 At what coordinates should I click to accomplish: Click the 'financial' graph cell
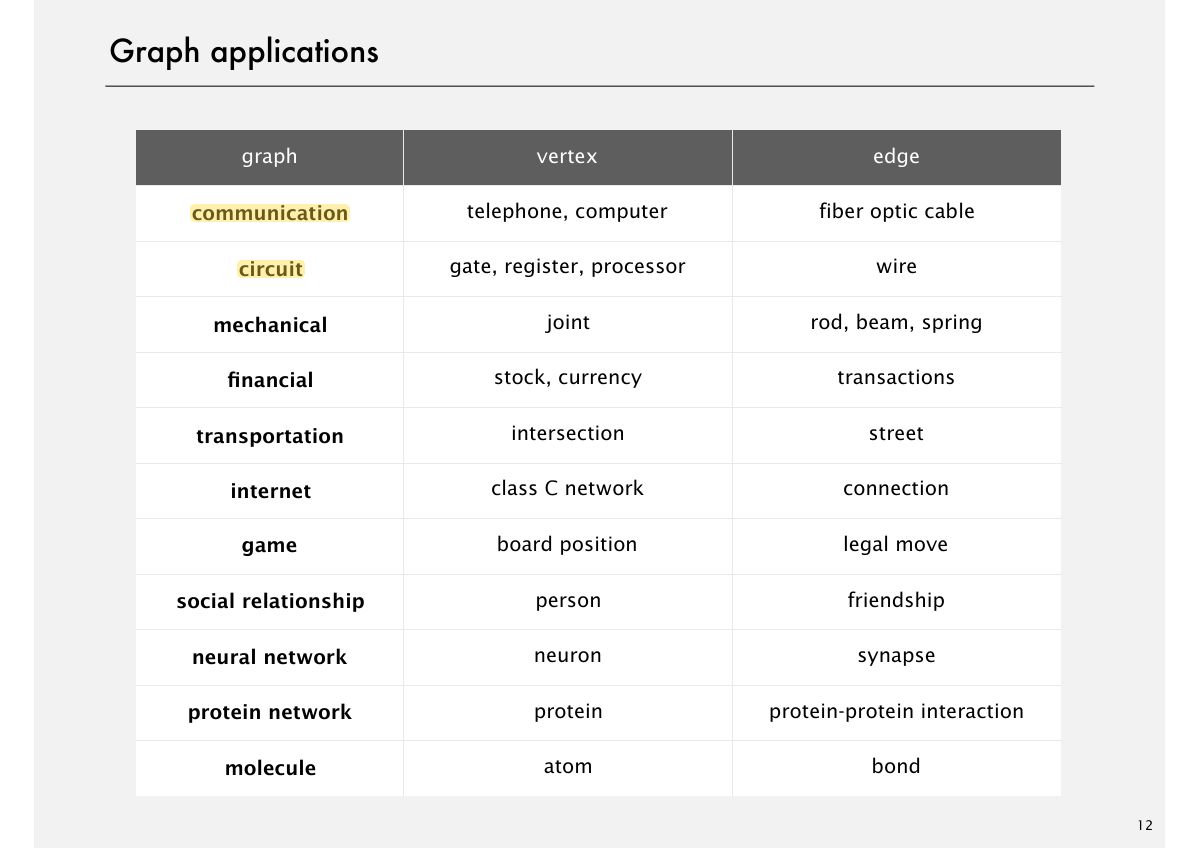point(270,380)
